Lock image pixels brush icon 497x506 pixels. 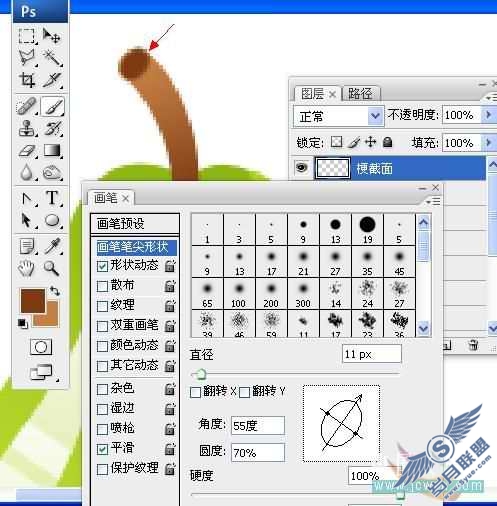pos(354,142)
